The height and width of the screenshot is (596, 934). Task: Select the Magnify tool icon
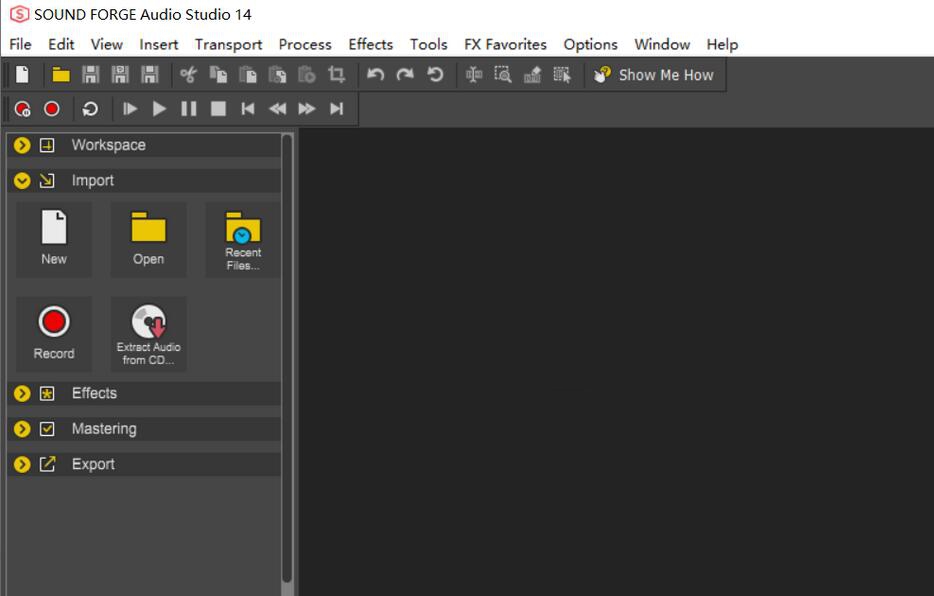click(503, 74)
